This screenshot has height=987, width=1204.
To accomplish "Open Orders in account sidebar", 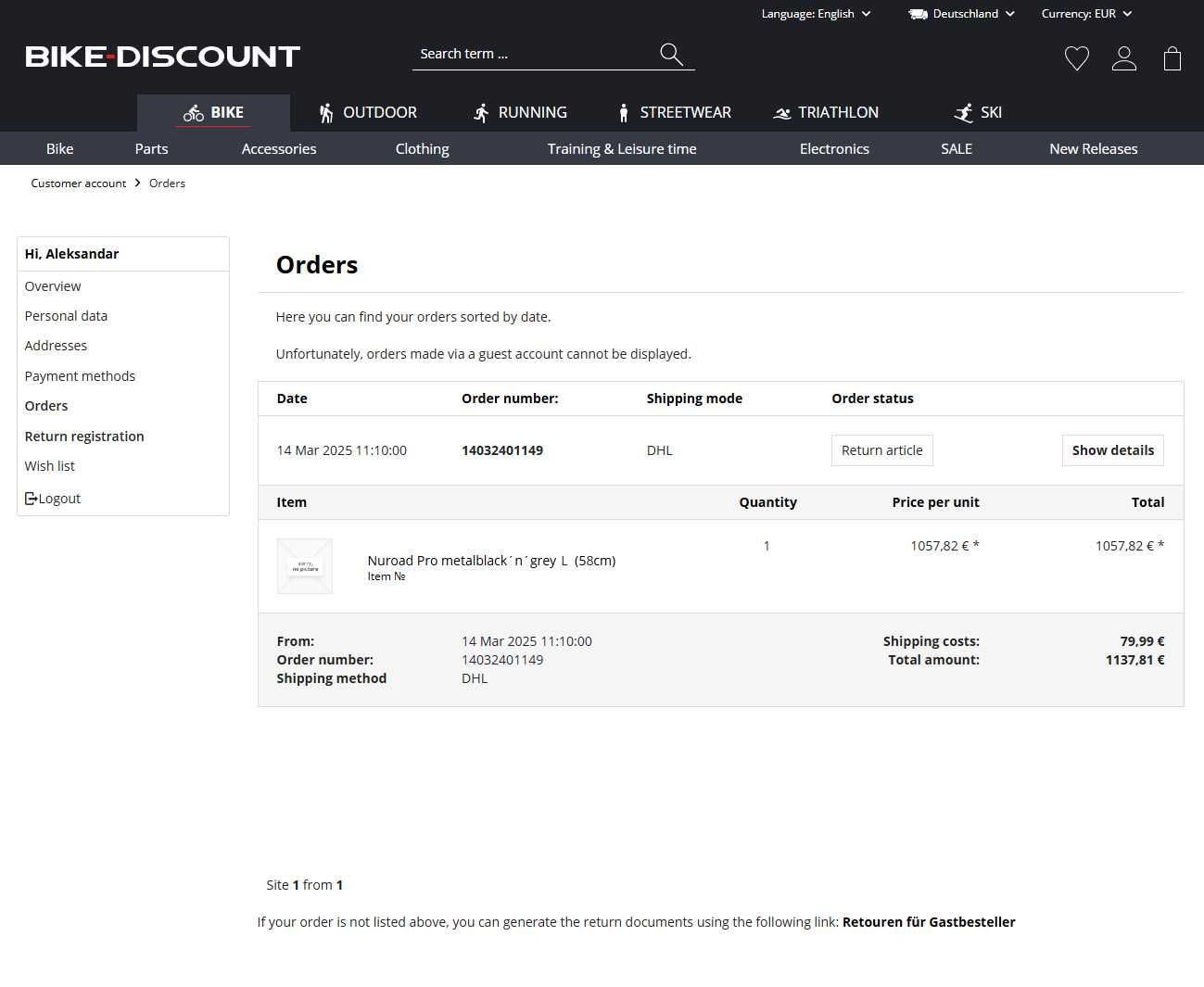I will click(46, 406).
